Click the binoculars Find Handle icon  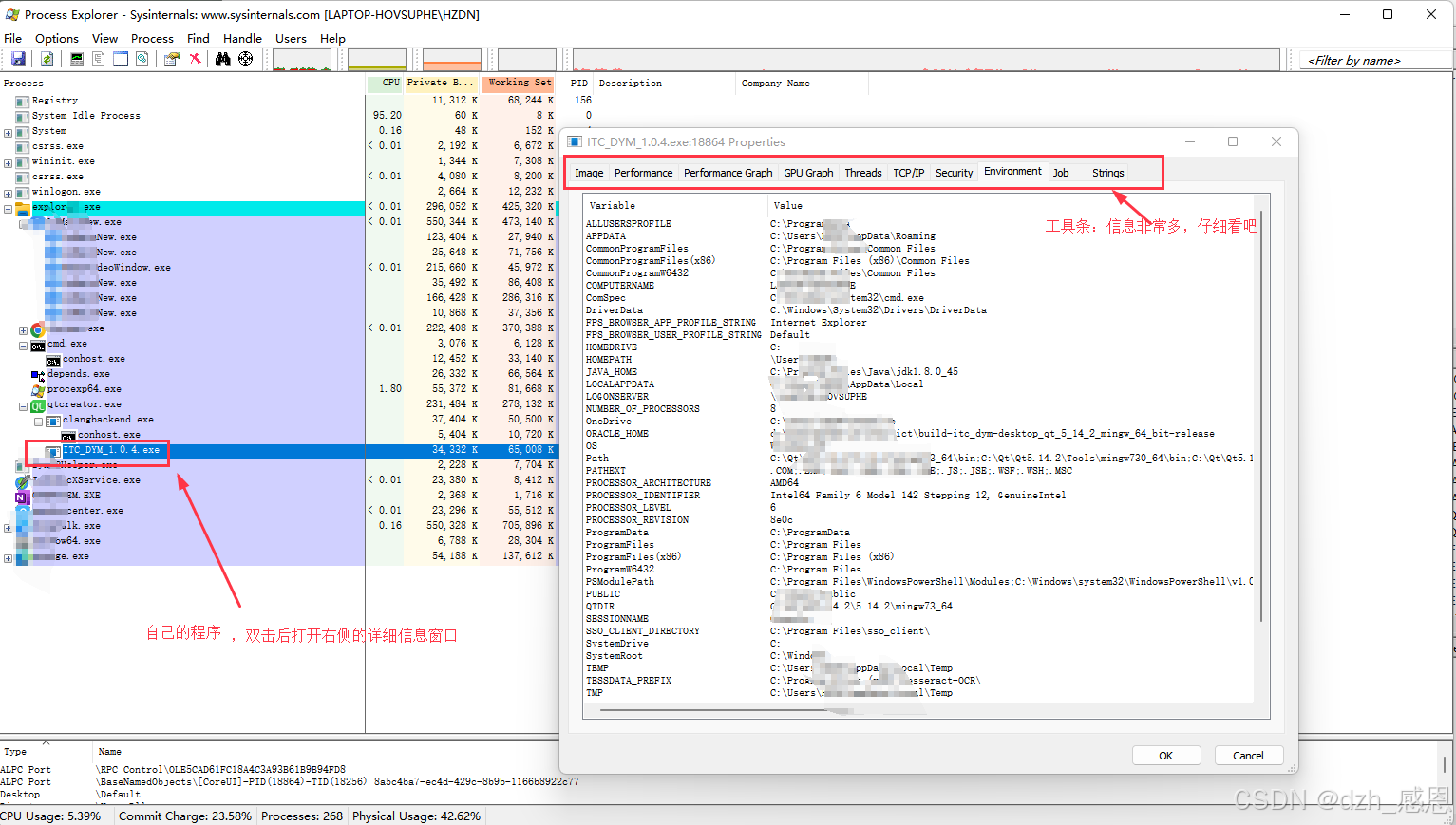click(x=223, y=59)
